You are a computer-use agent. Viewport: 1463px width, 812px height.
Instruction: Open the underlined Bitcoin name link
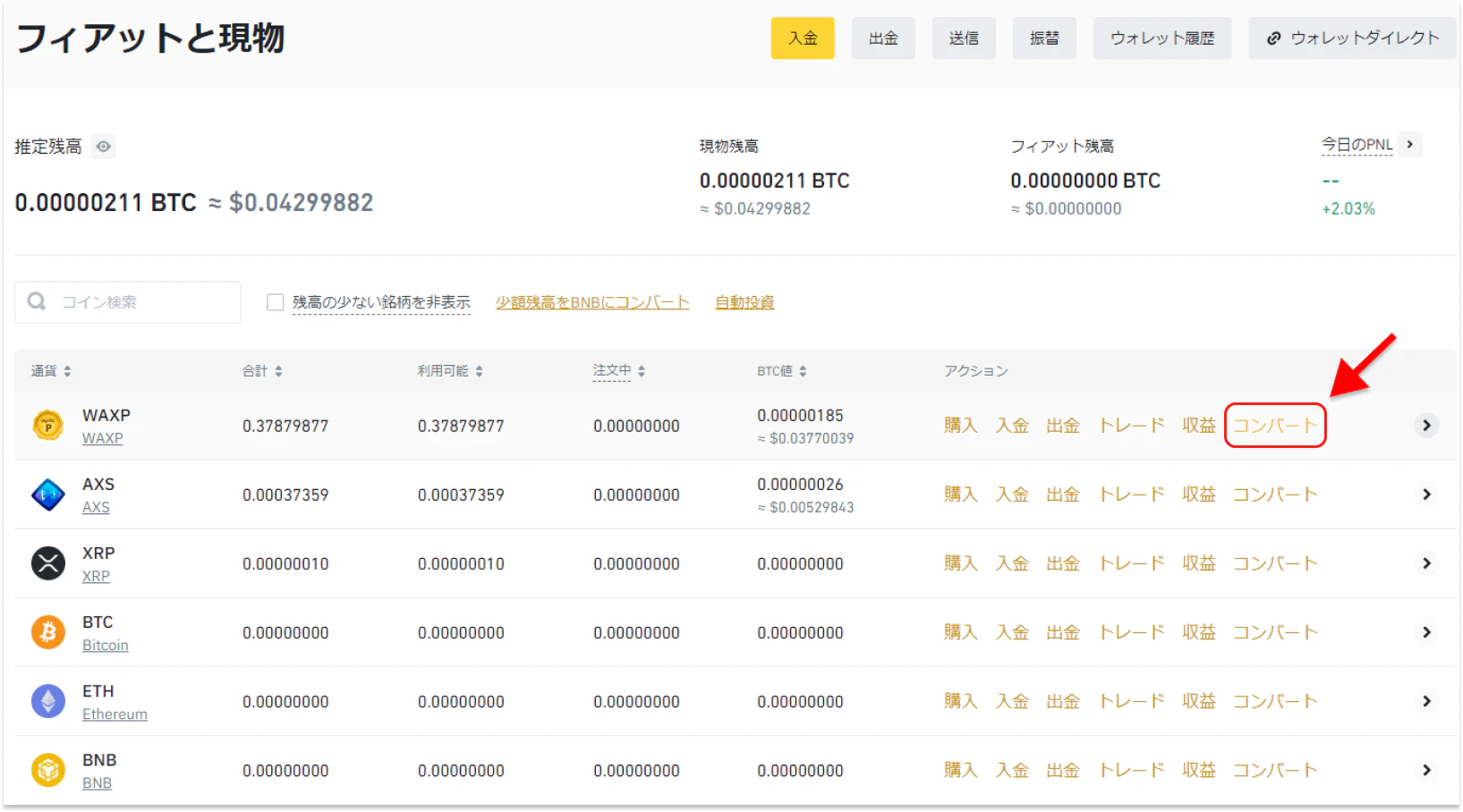click(106, 645)
